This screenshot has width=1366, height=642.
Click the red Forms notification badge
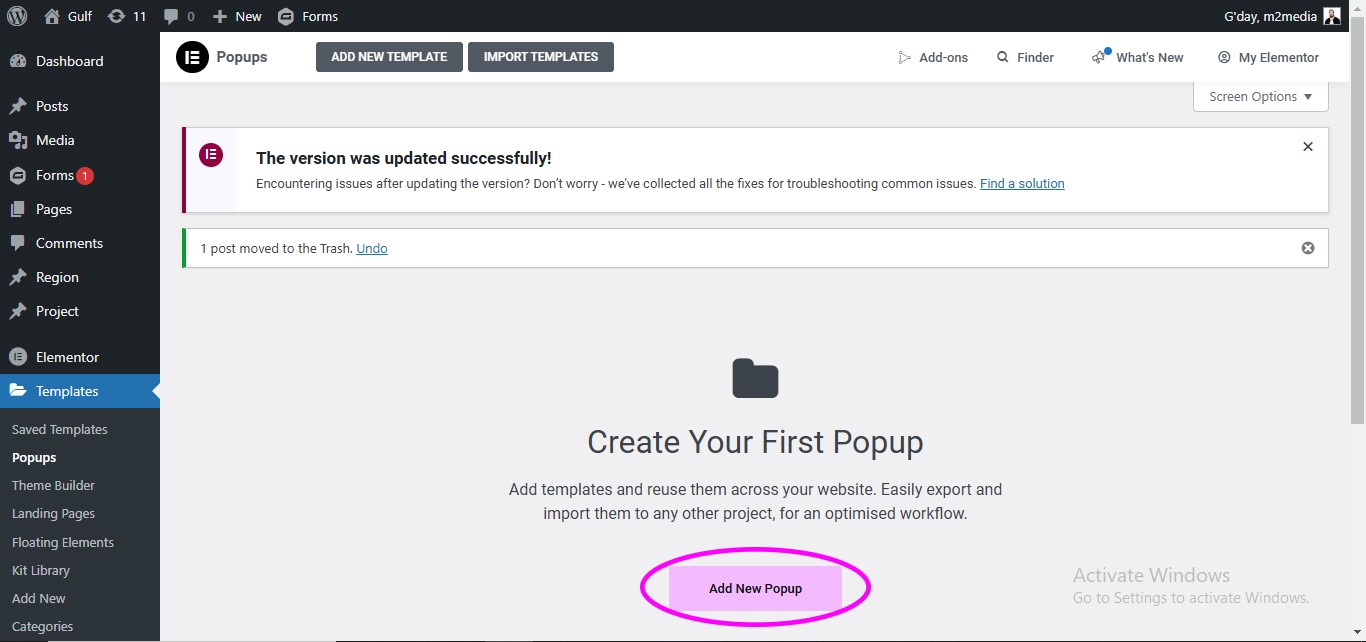point(85,176)
